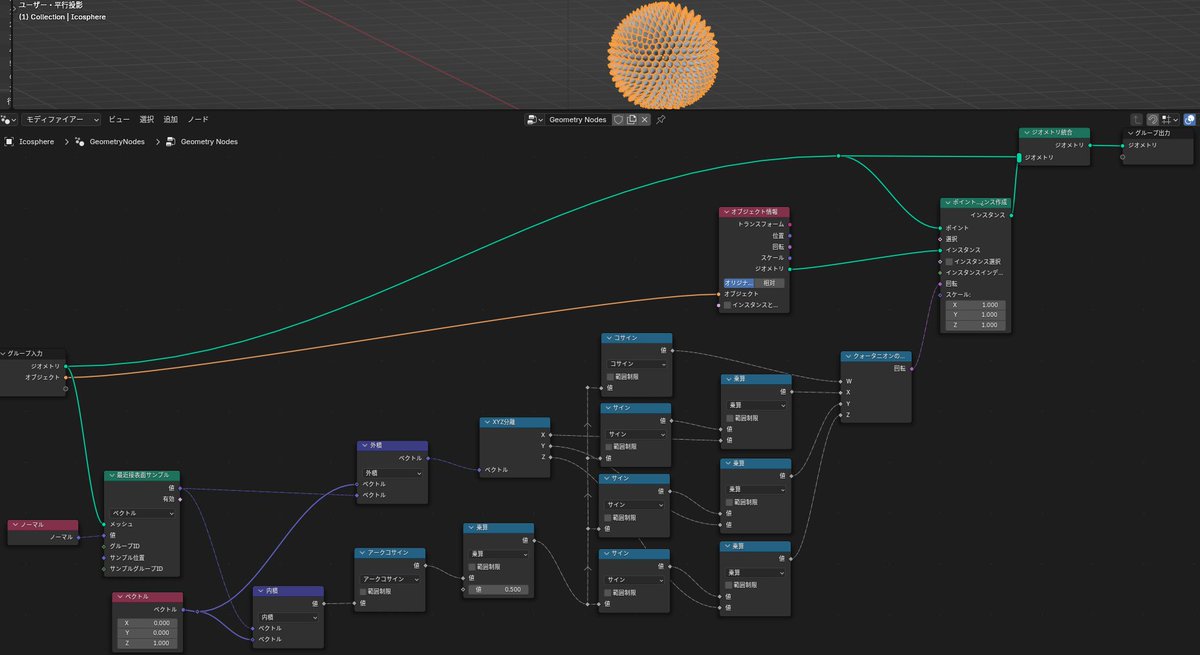This screenshot has height=655, width=1200.
Task: Collapse the 最近接表面サンプル node
Action: tap(111, 476)
